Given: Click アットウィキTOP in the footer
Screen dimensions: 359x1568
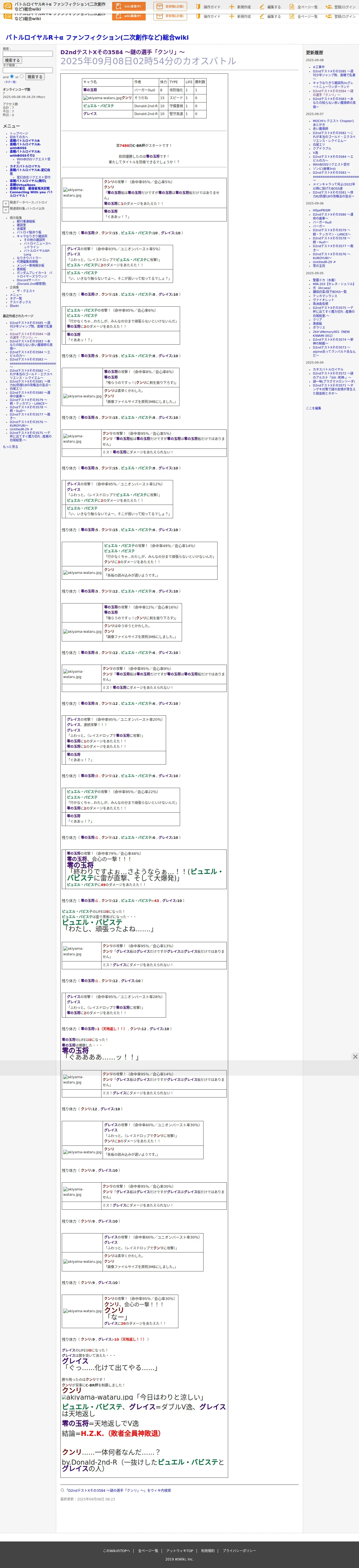Looking at the screenshot, I should point(179,1551).
